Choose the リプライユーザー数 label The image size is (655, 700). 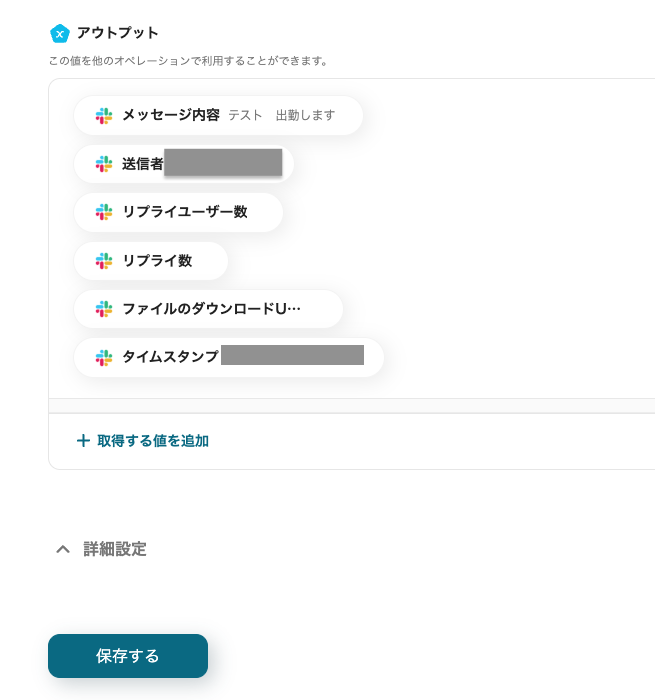click(185, 212)
